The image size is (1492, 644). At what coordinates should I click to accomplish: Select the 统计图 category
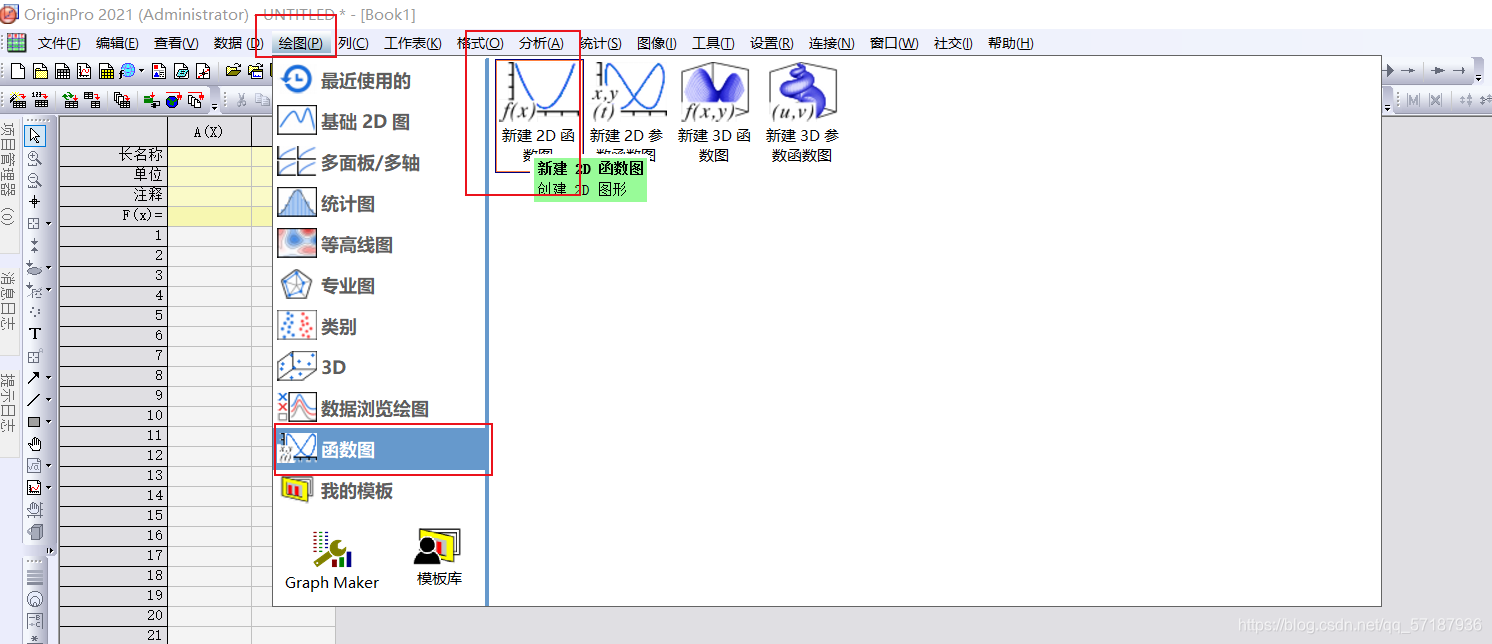tap(381, 204)
